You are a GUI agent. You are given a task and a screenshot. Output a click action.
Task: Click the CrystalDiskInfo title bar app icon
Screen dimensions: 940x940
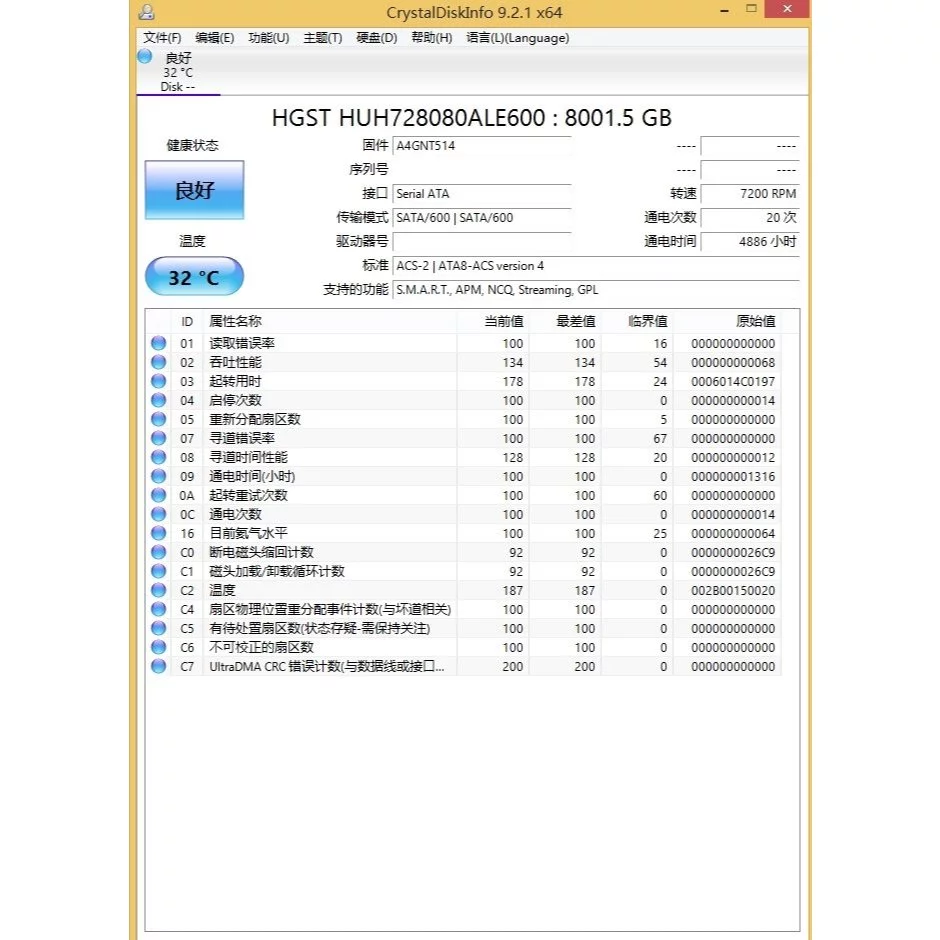click(147, 13)
